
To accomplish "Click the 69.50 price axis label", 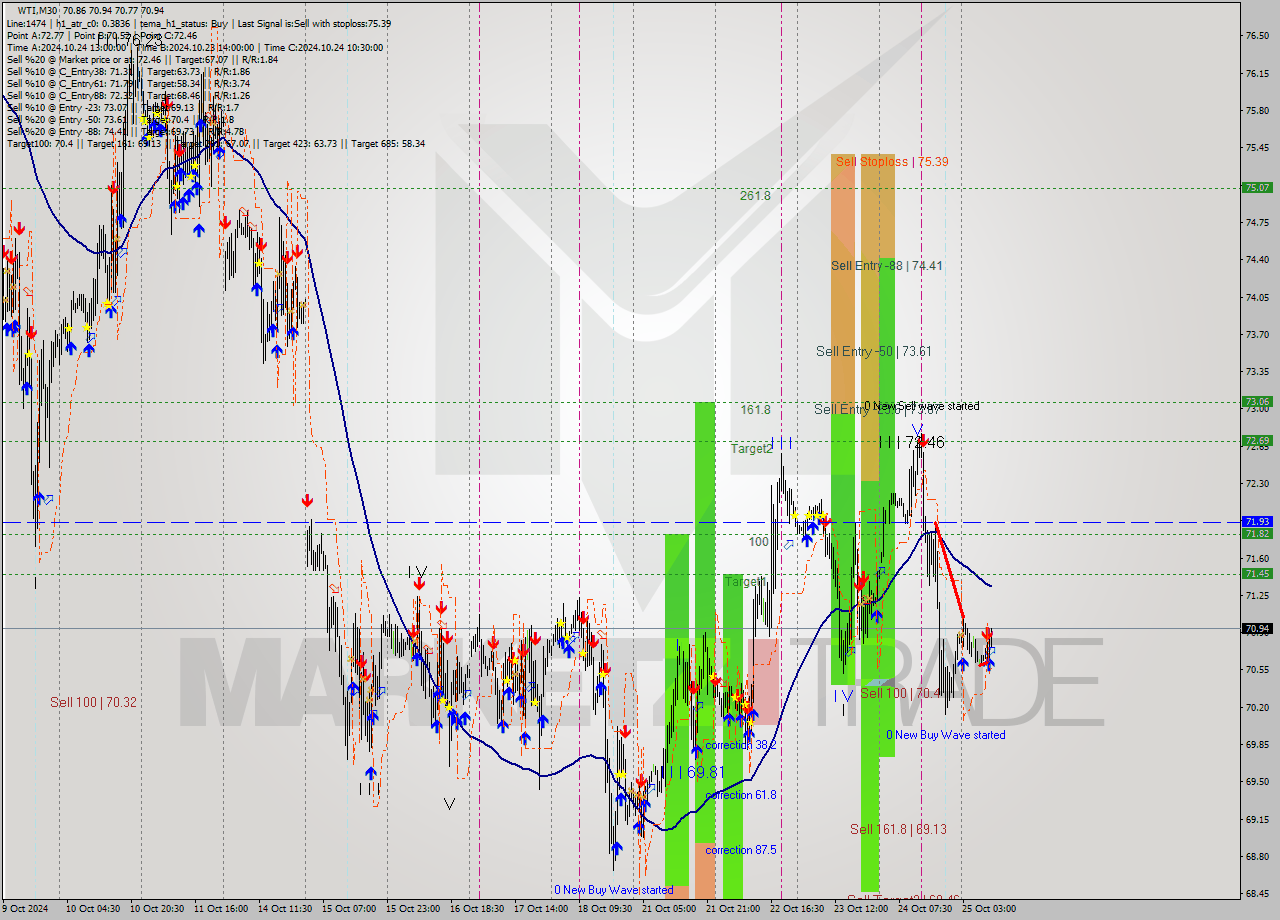I will tap(1257, 782).
